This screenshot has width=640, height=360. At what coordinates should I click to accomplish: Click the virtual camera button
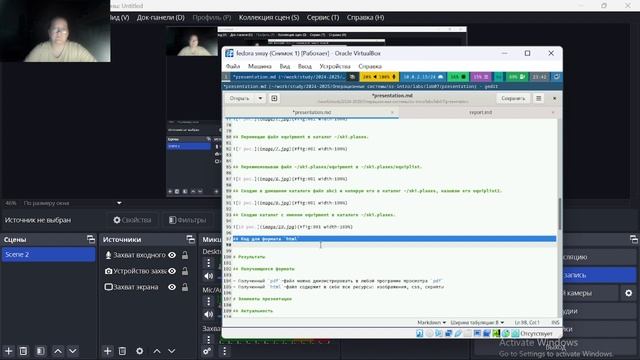coord(591,293)
